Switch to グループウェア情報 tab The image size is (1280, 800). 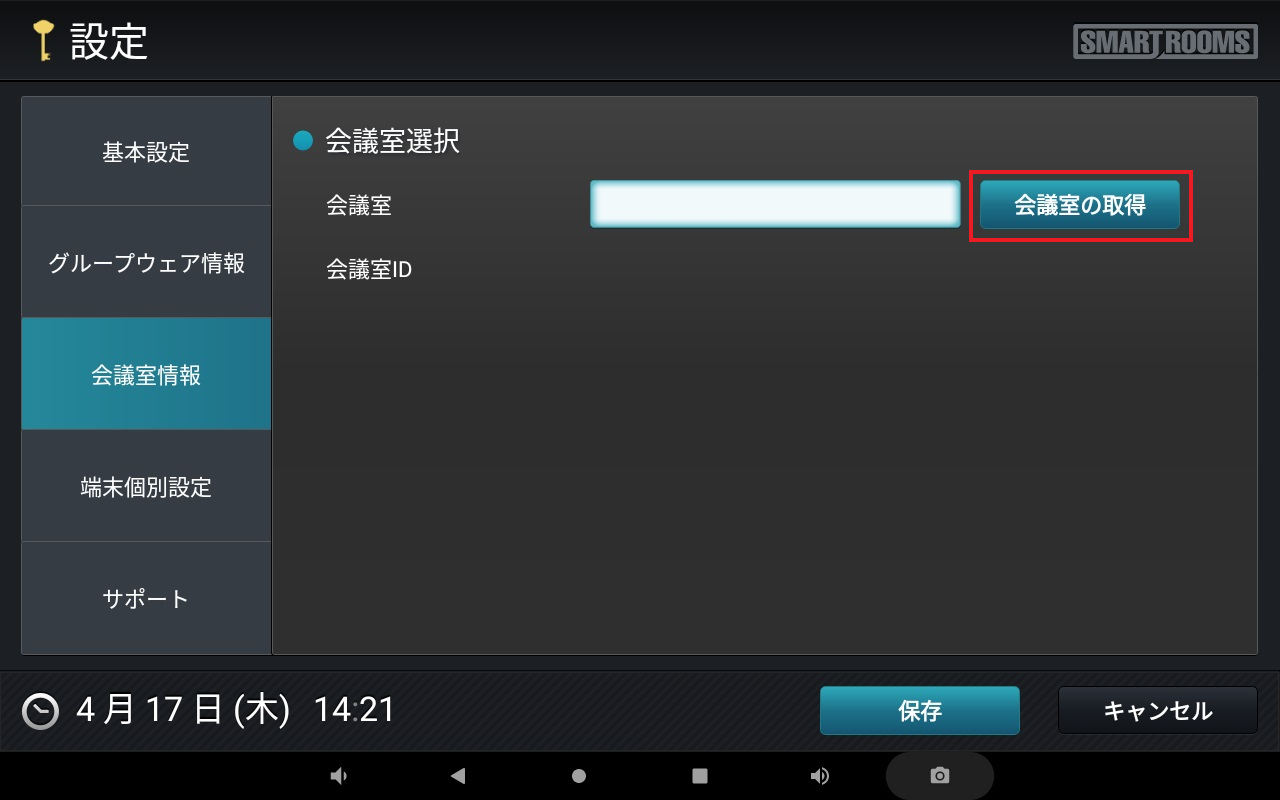[x=146, y=263]
